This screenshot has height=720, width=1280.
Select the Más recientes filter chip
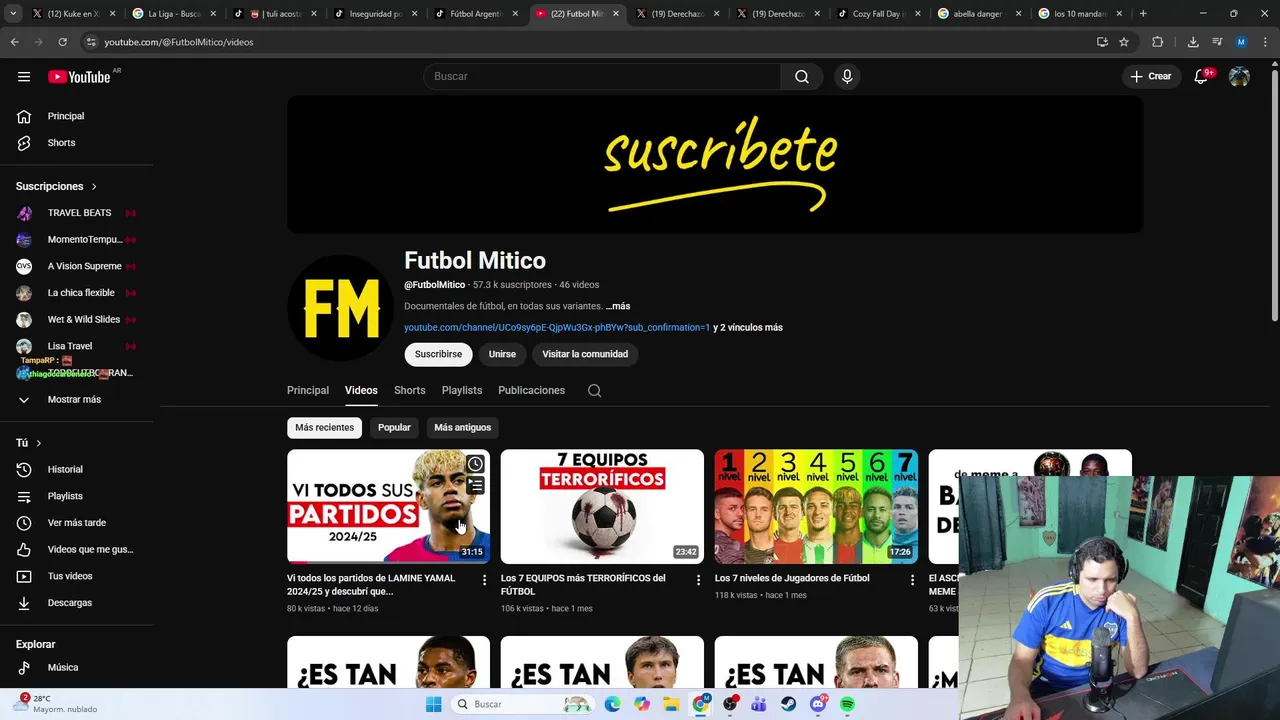(324, 427)
